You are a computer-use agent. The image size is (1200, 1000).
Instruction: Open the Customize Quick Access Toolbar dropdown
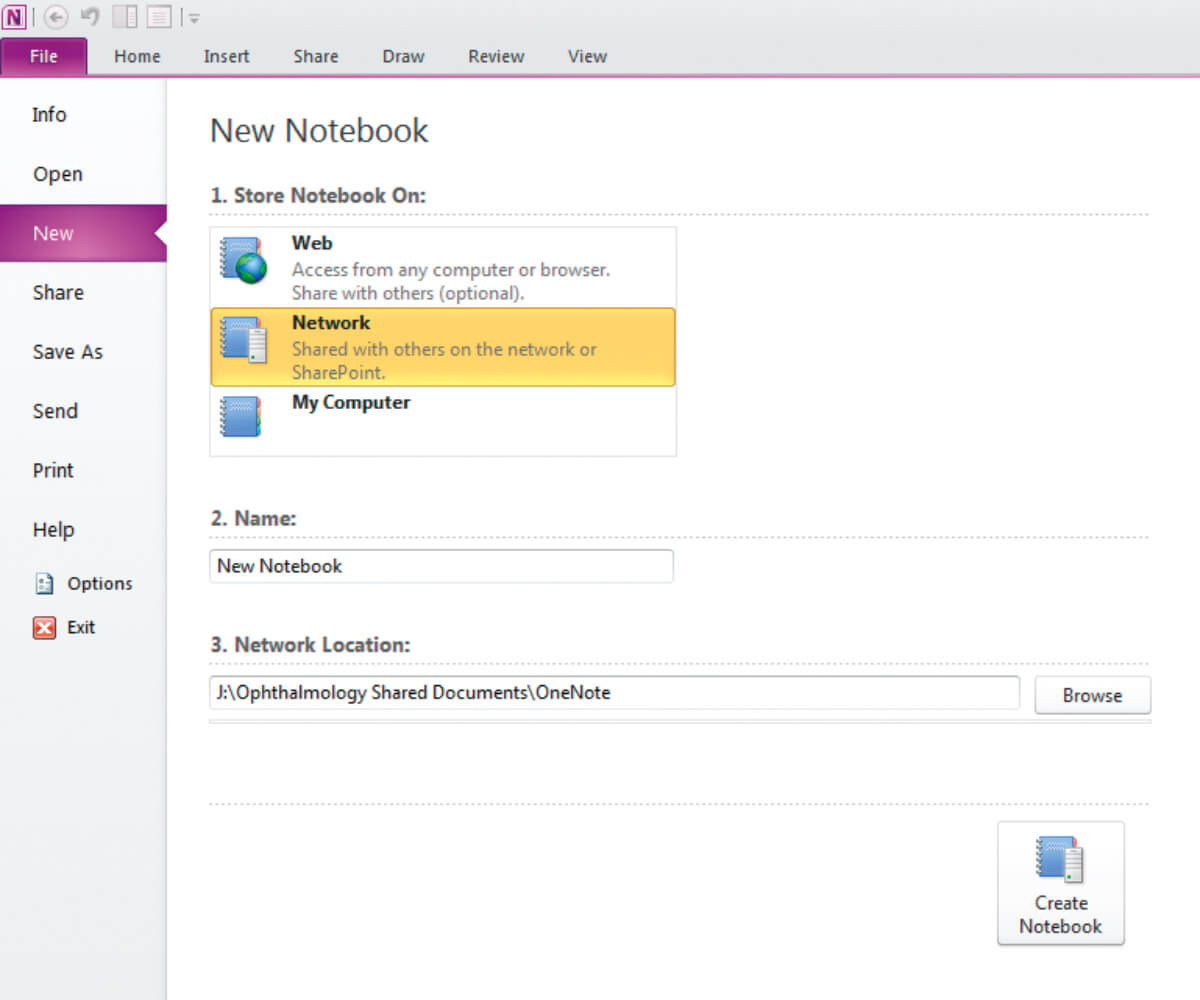194,18
